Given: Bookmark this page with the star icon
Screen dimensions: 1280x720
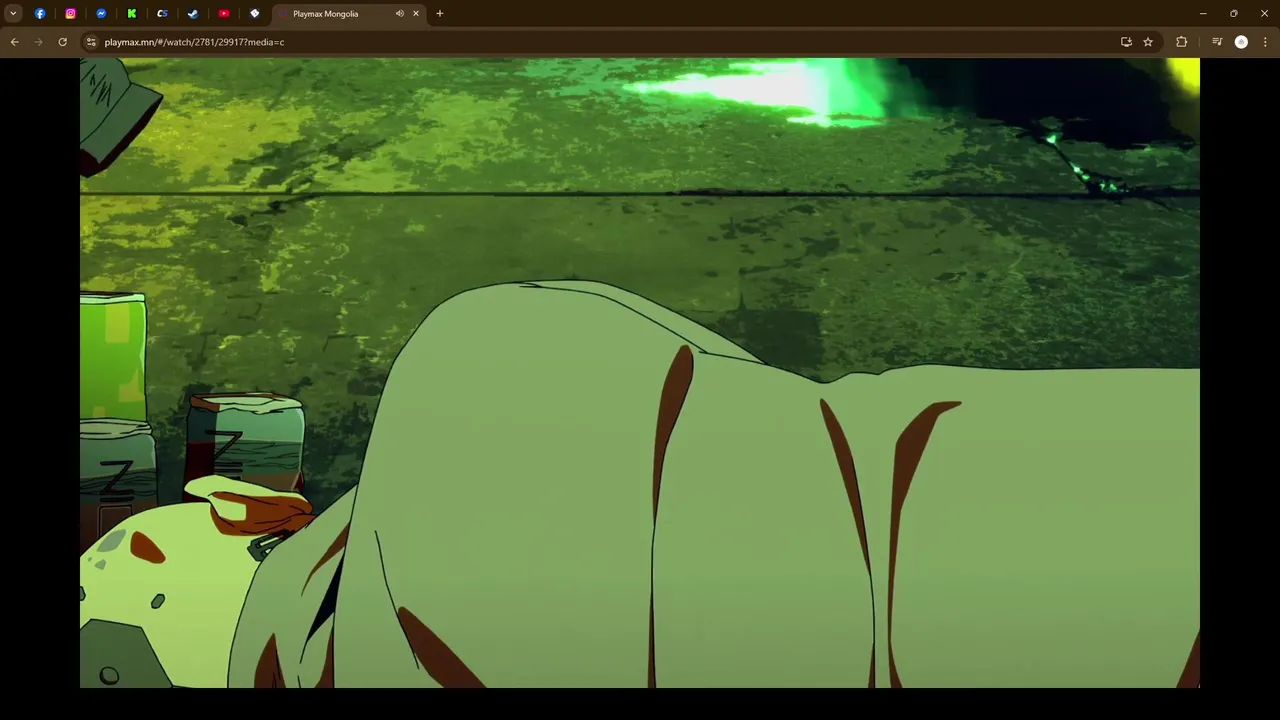Looking at the screenshot, I should 1148,42.
